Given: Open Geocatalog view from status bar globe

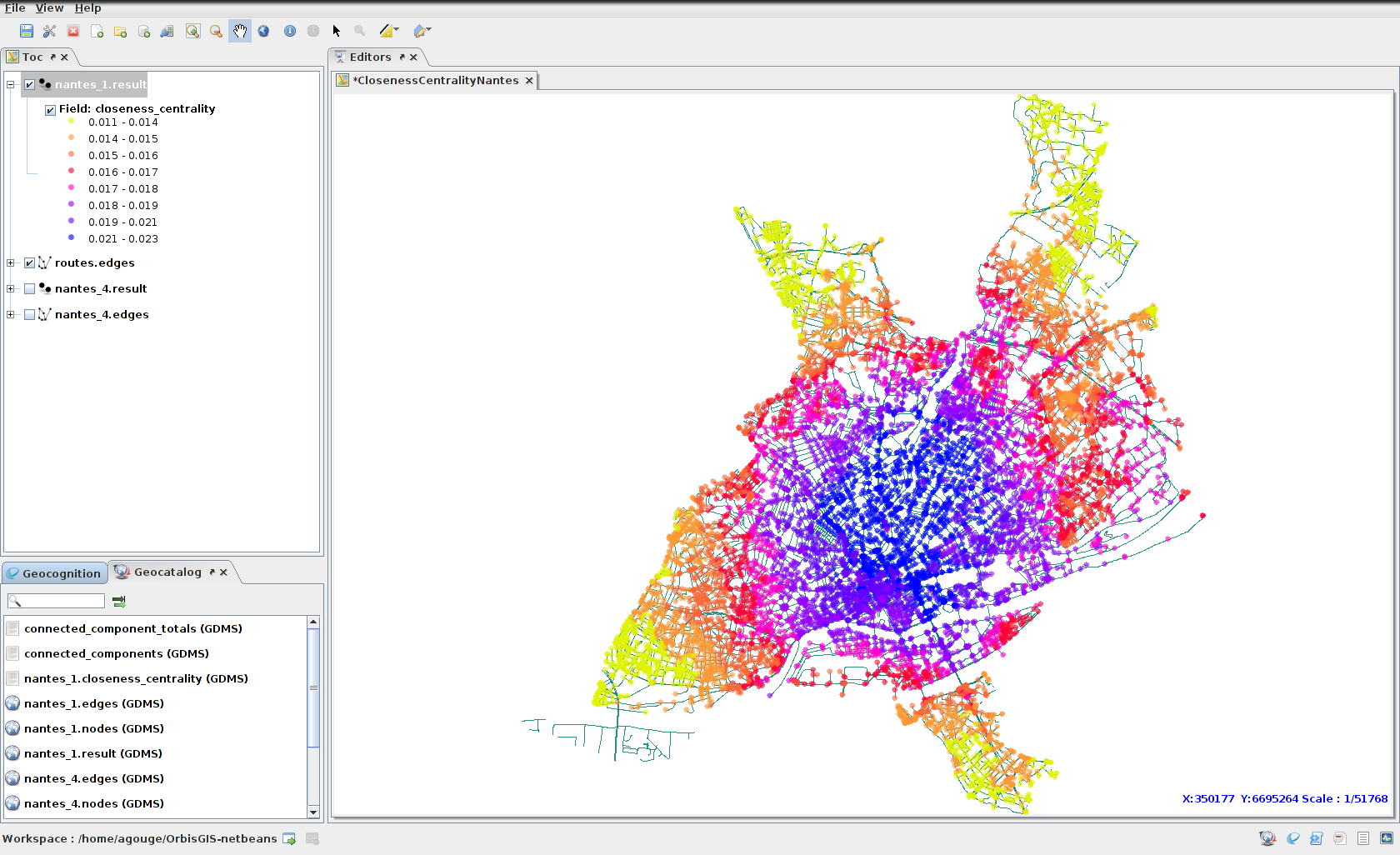Looking at the screenshot, I should pos(1267,838).
